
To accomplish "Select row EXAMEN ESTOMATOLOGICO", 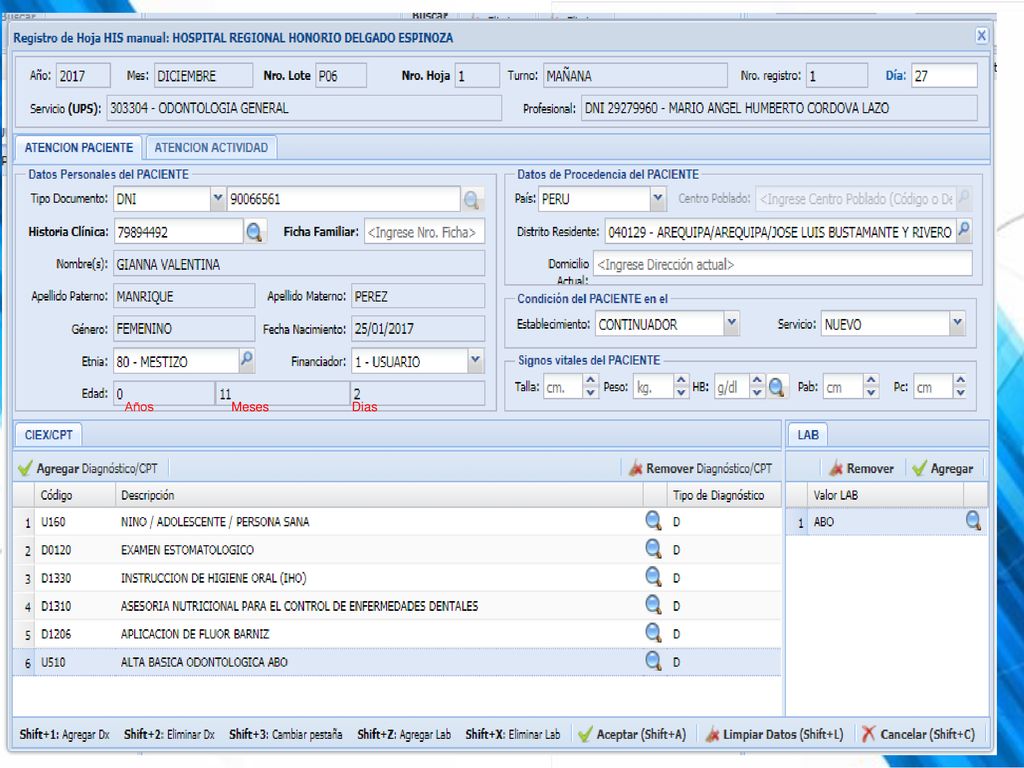I will point(397,550).
